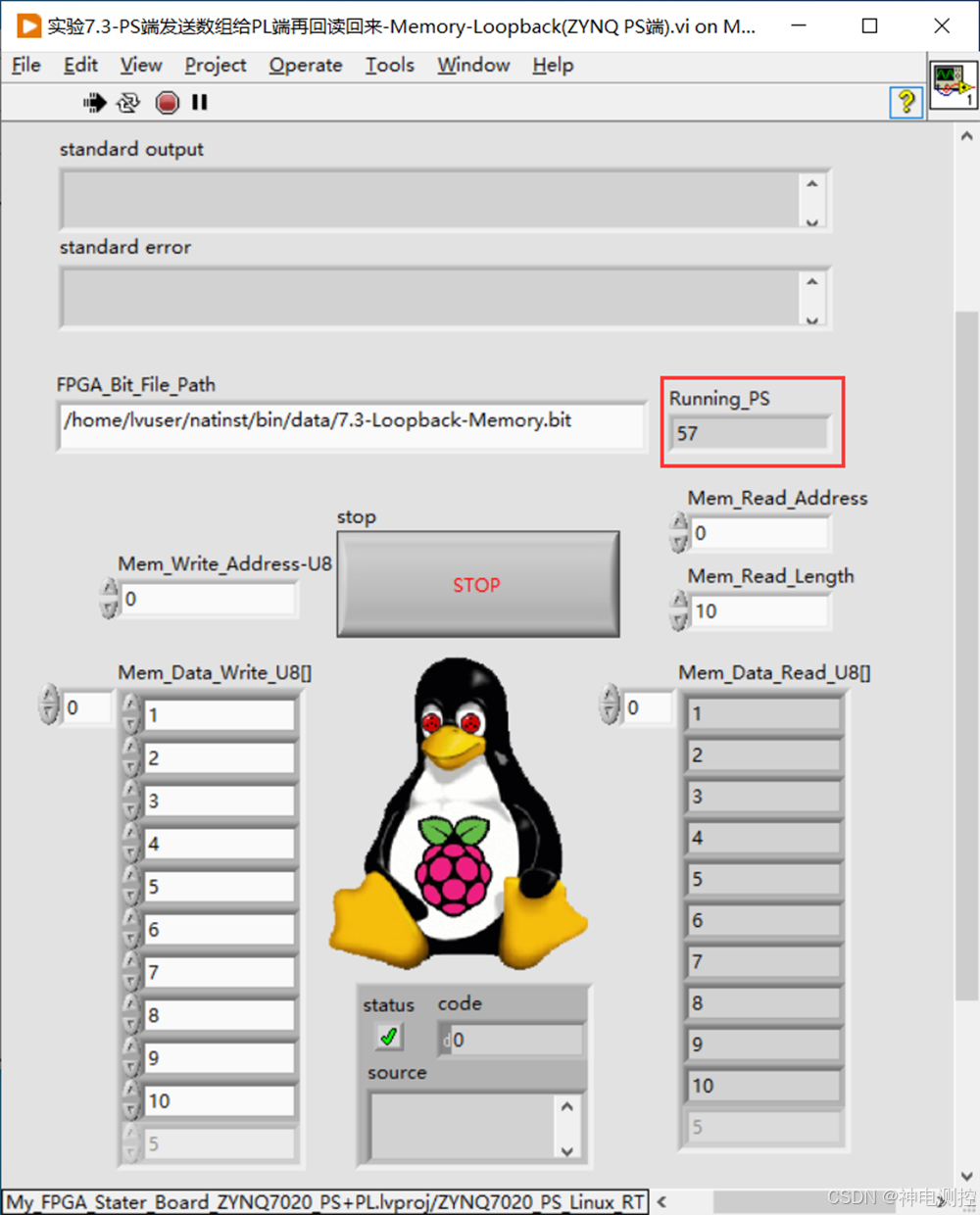The width and height of the screenshot is (980, 1215).
Task: Click the LabVIEW logo in the title bar
Action: [x=27, y=25]
